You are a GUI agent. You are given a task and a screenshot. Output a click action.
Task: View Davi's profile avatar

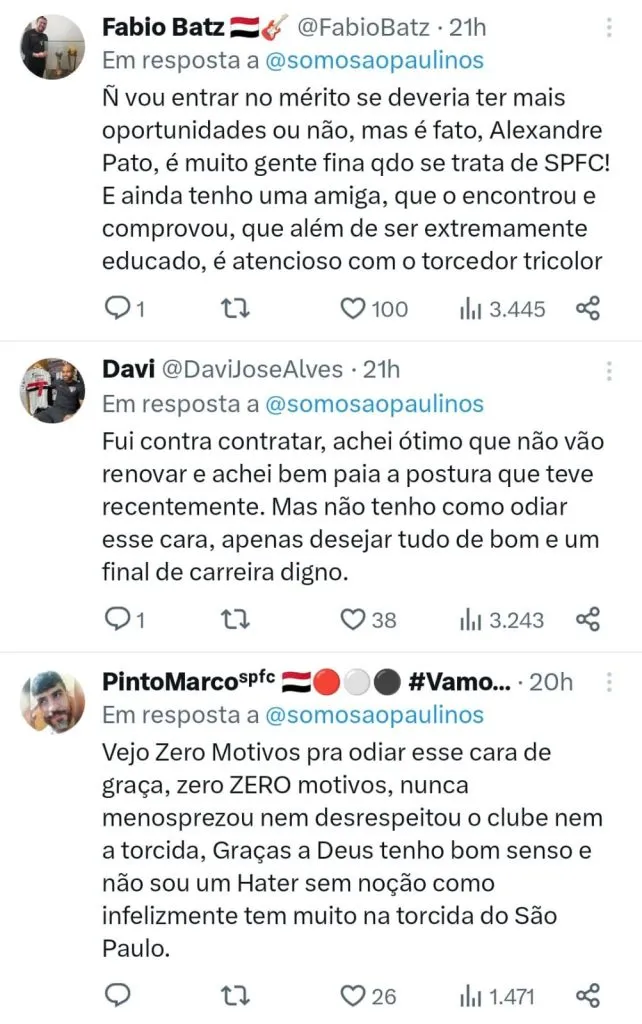point(53,390)
